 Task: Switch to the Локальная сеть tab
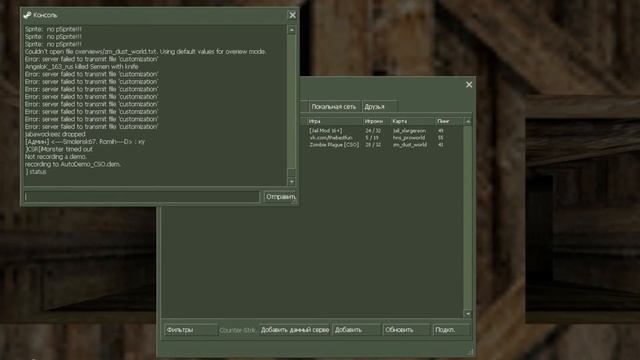tap(334, 107)
